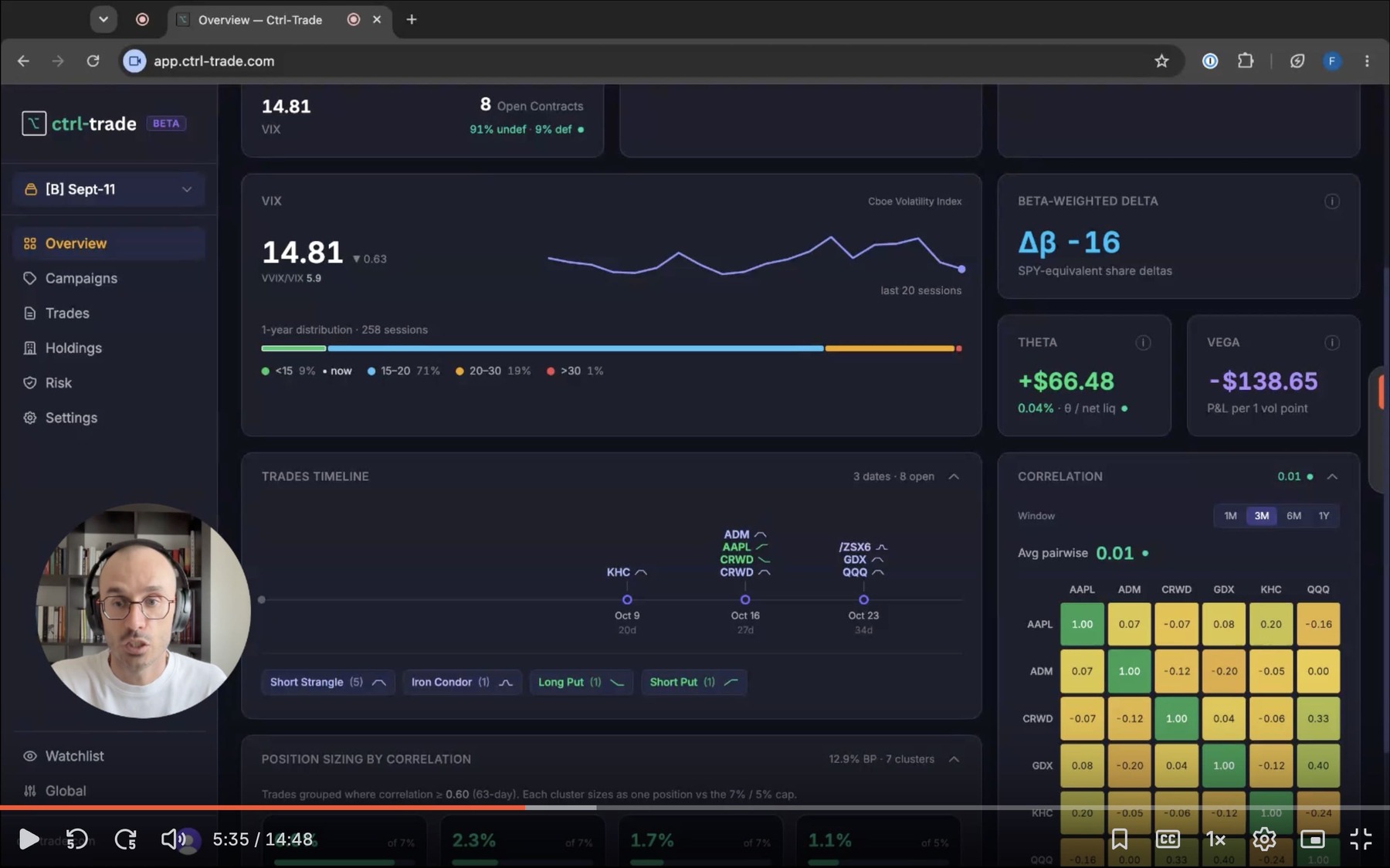
Task: Select the 3M correlation window
Action: tap(1262, 516)
